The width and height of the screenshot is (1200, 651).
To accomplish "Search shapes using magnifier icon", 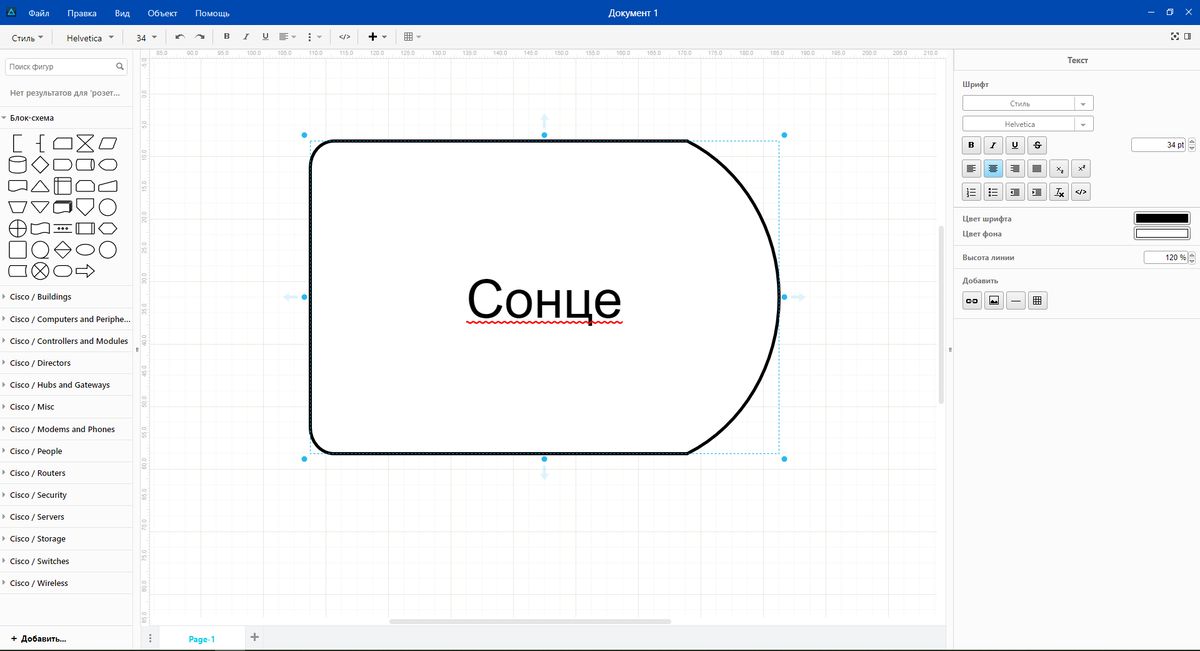I will pos(120,67).
